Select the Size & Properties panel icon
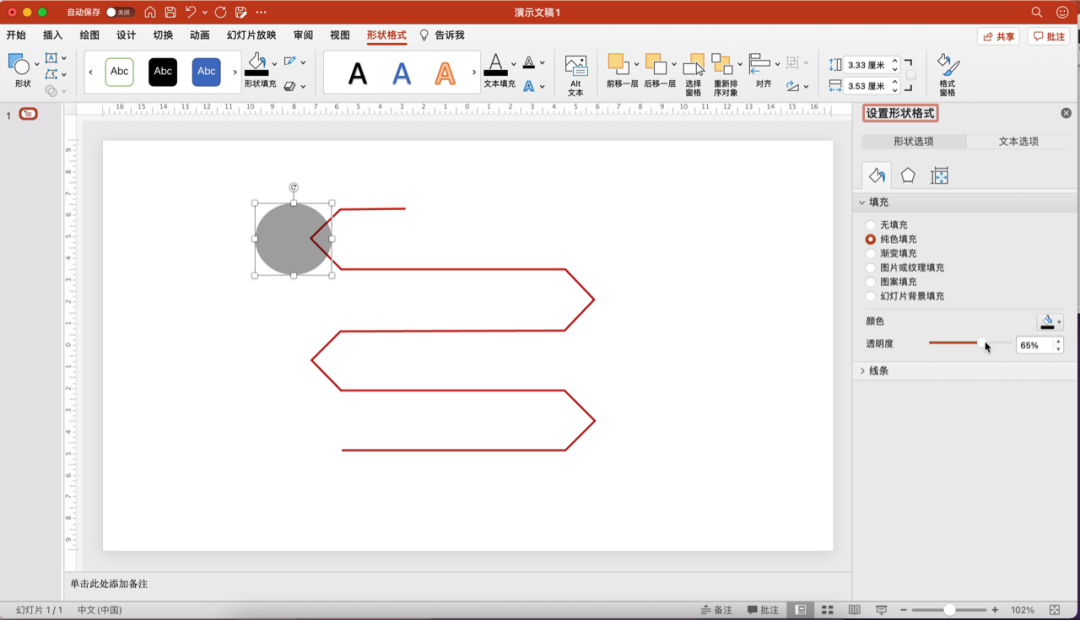Viewport: 1080px width, 620px height. pyautogui.click(x=939, y=176)
